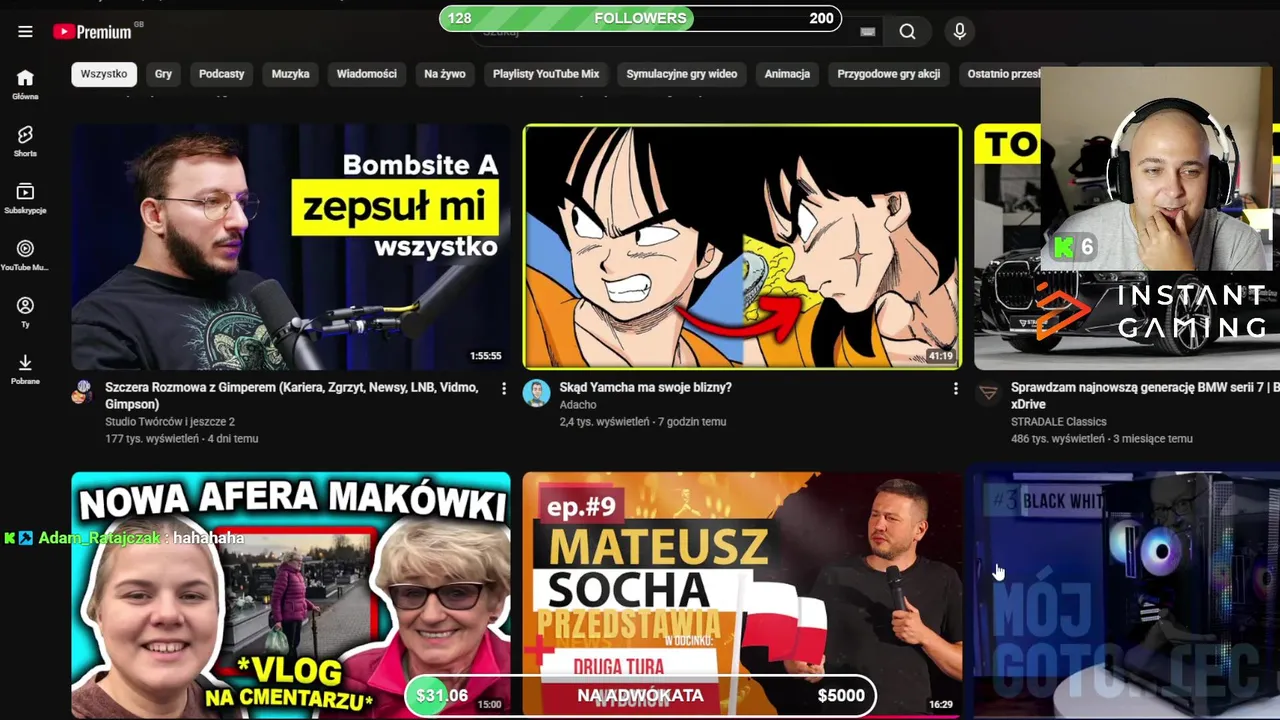Screen dimensions: 1280x720
Task: Click '2,4 tys. wyświetleń' under the Yamcha video
Action: pyautogui.click(x=604, y=422)
